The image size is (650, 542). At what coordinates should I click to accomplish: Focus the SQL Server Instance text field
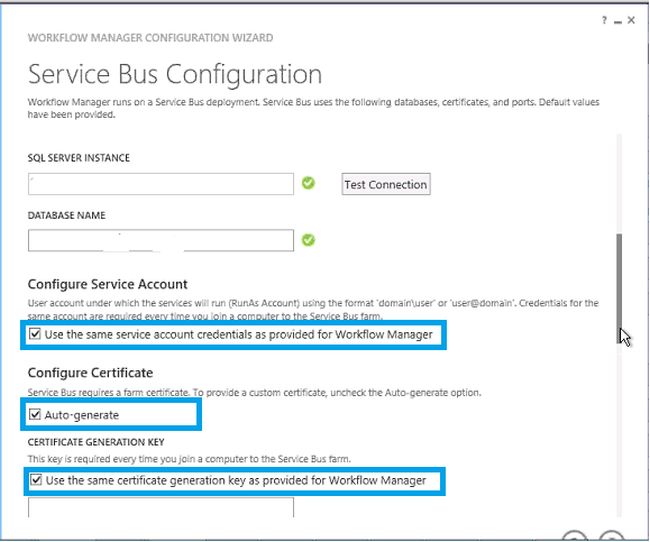click(x=161, y=184)
